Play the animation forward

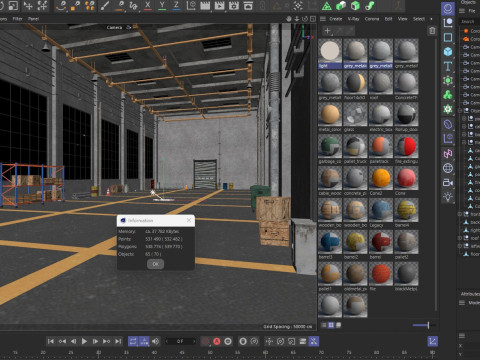(x=84, y=341)
